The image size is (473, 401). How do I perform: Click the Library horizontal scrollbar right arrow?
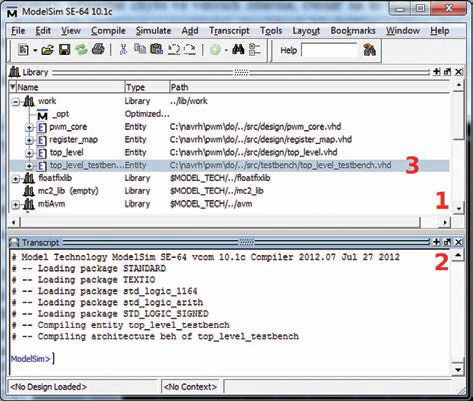(445, 222)
